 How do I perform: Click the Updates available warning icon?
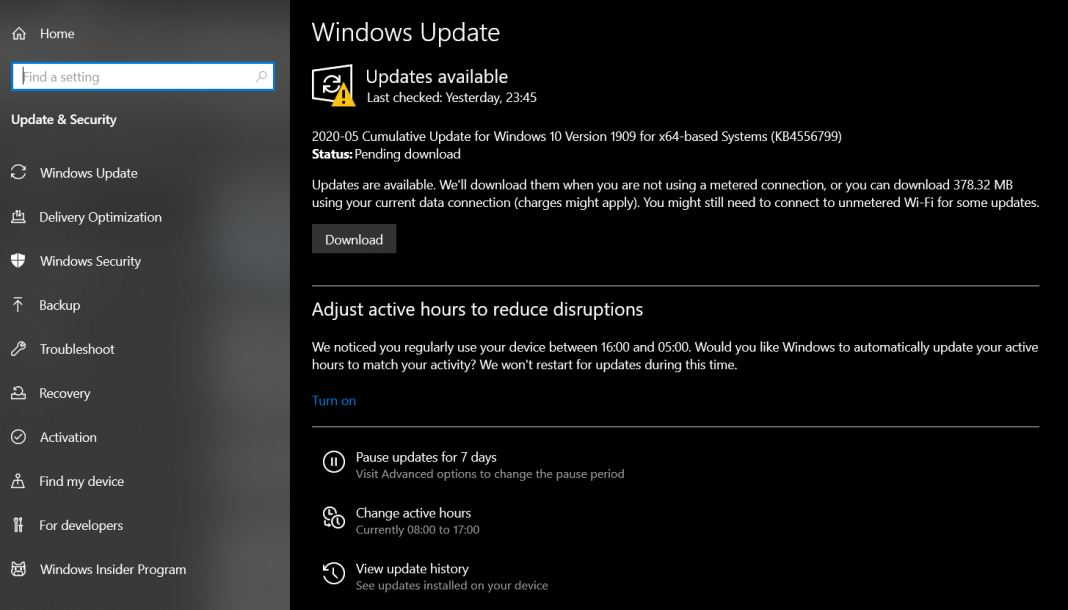[x=332, y=85]
